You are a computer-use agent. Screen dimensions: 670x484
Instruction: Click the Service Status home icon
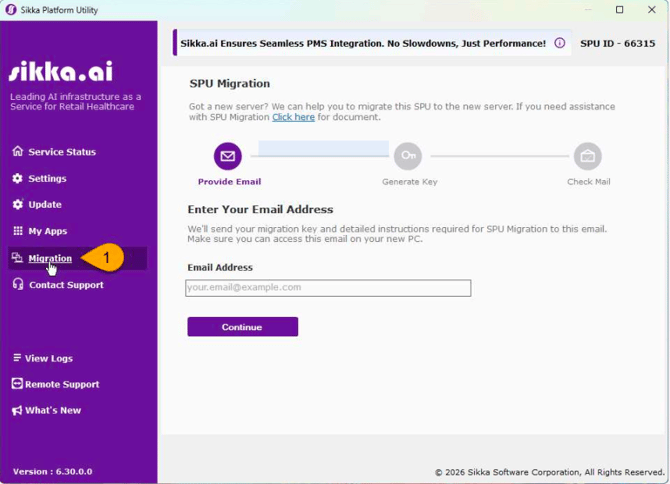17,152
